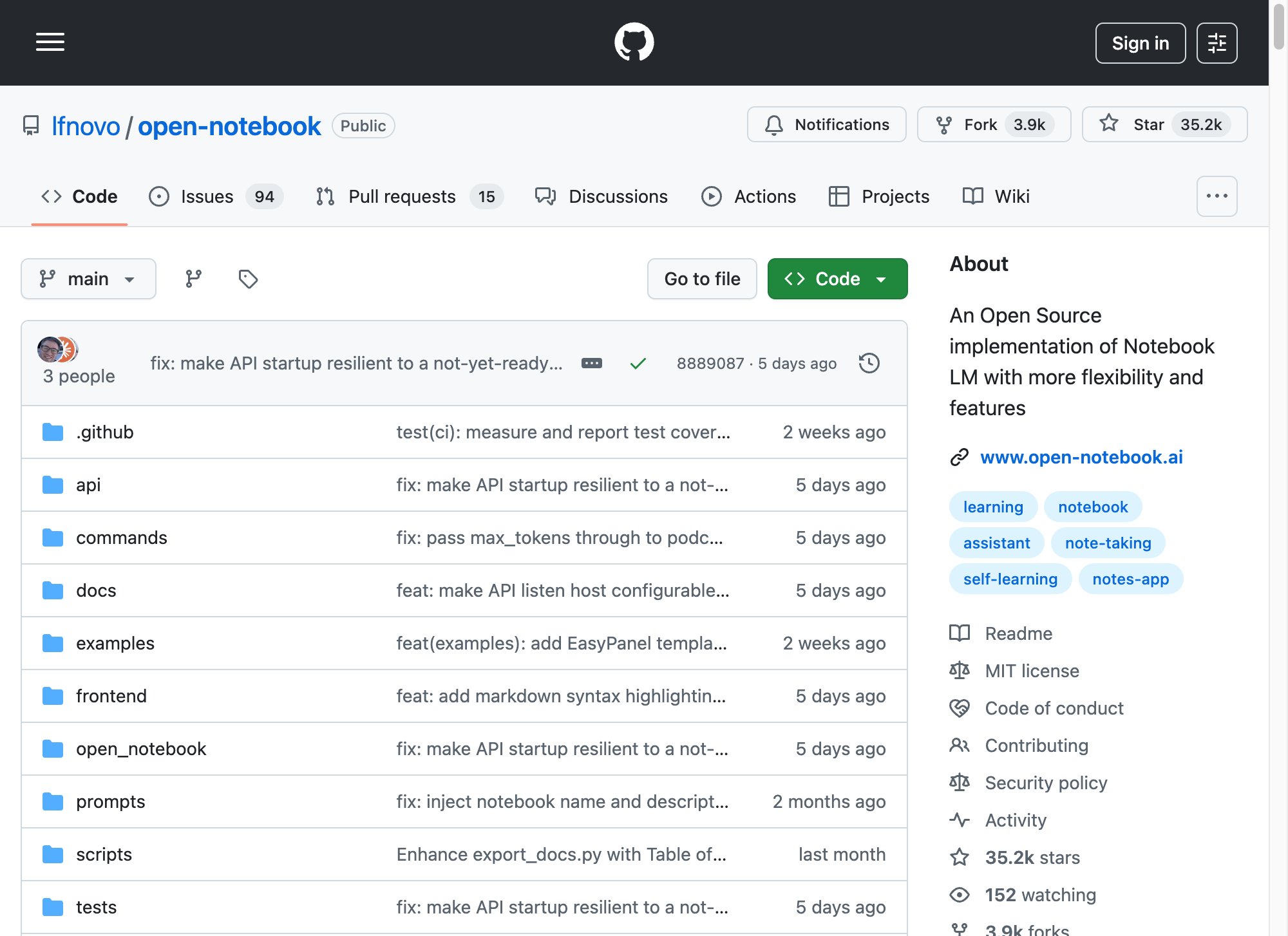Select the learning topic tag
Screen dimensions: 1288x936
tap(993, 507)
